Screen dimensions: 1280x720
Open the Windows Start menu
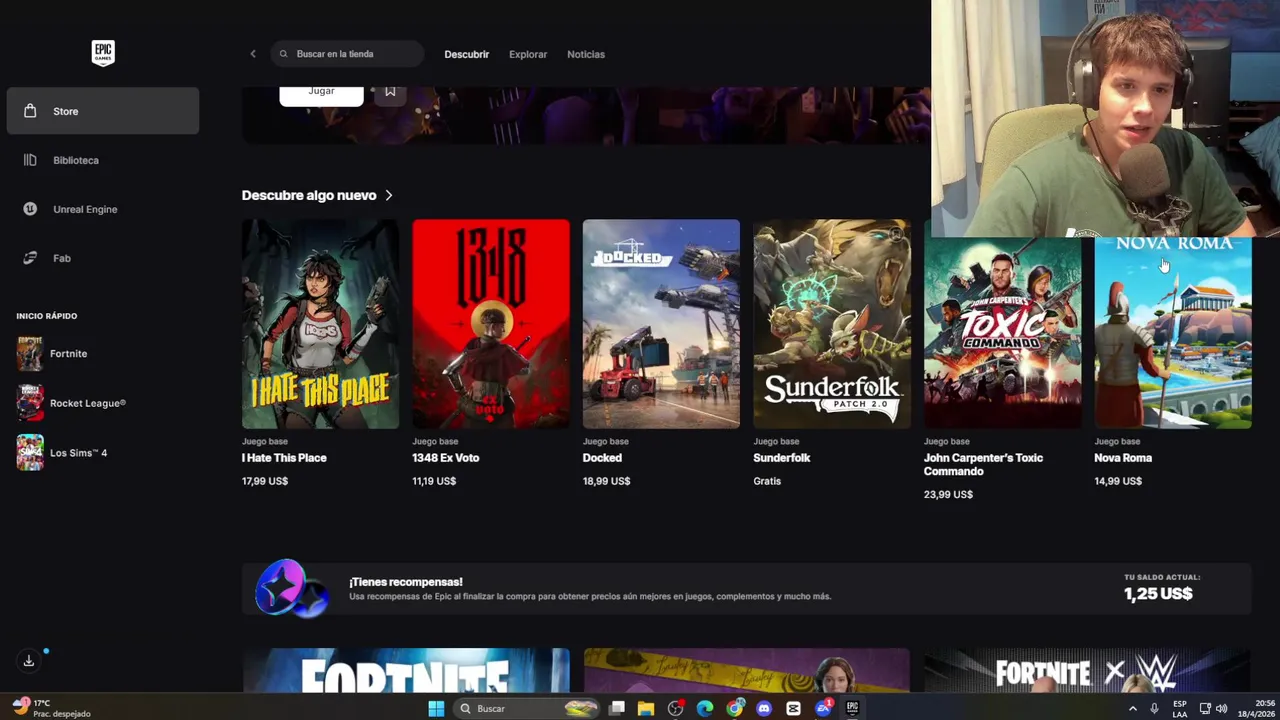click(x=436, y=709)
